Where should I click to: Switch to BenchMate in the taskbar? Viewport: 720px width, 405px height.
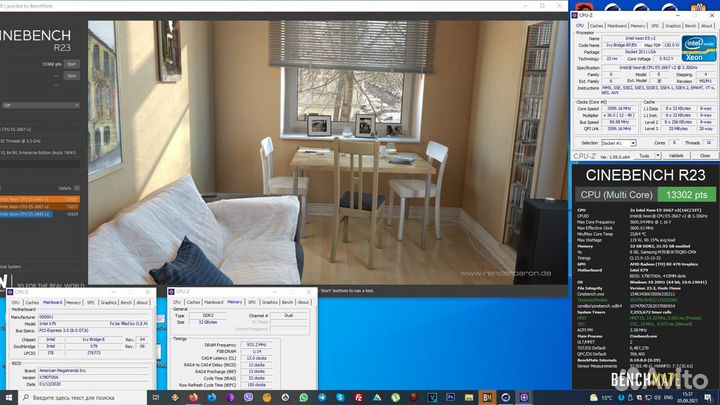pyautogui.click(x=487, y=398)
